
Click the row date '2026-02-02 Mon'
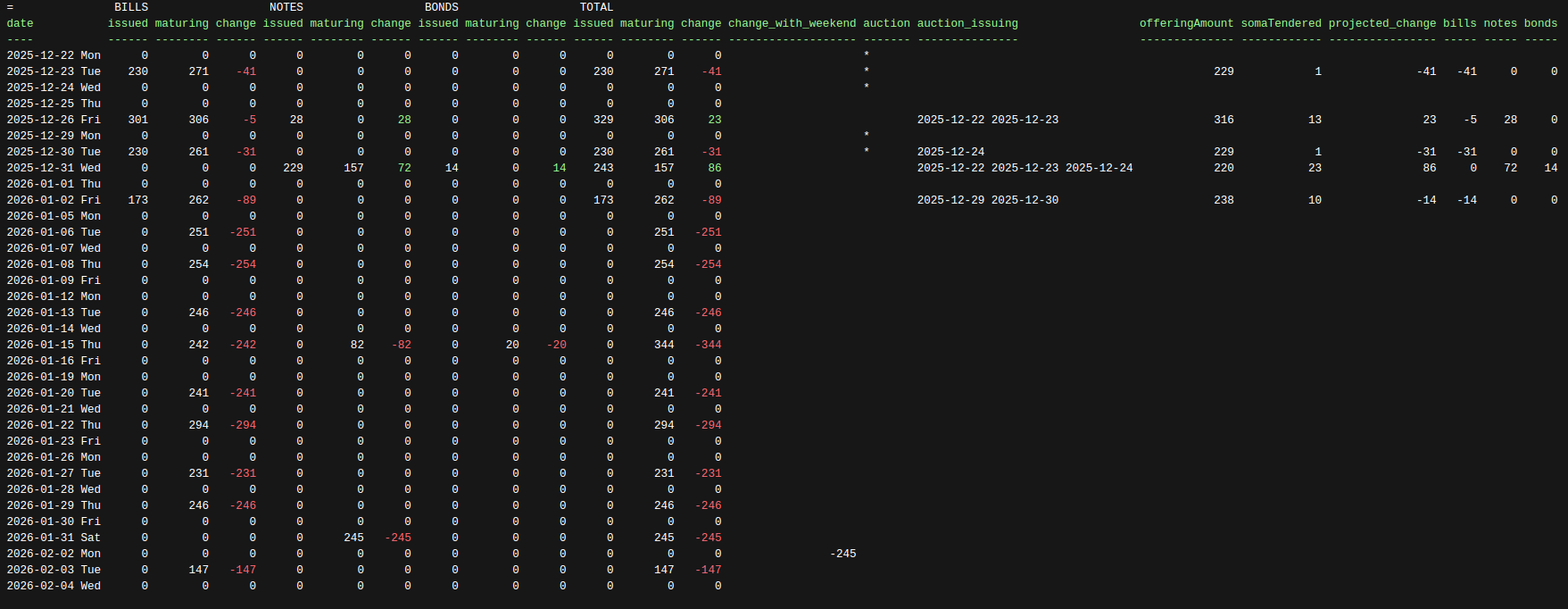coord(54,554)
